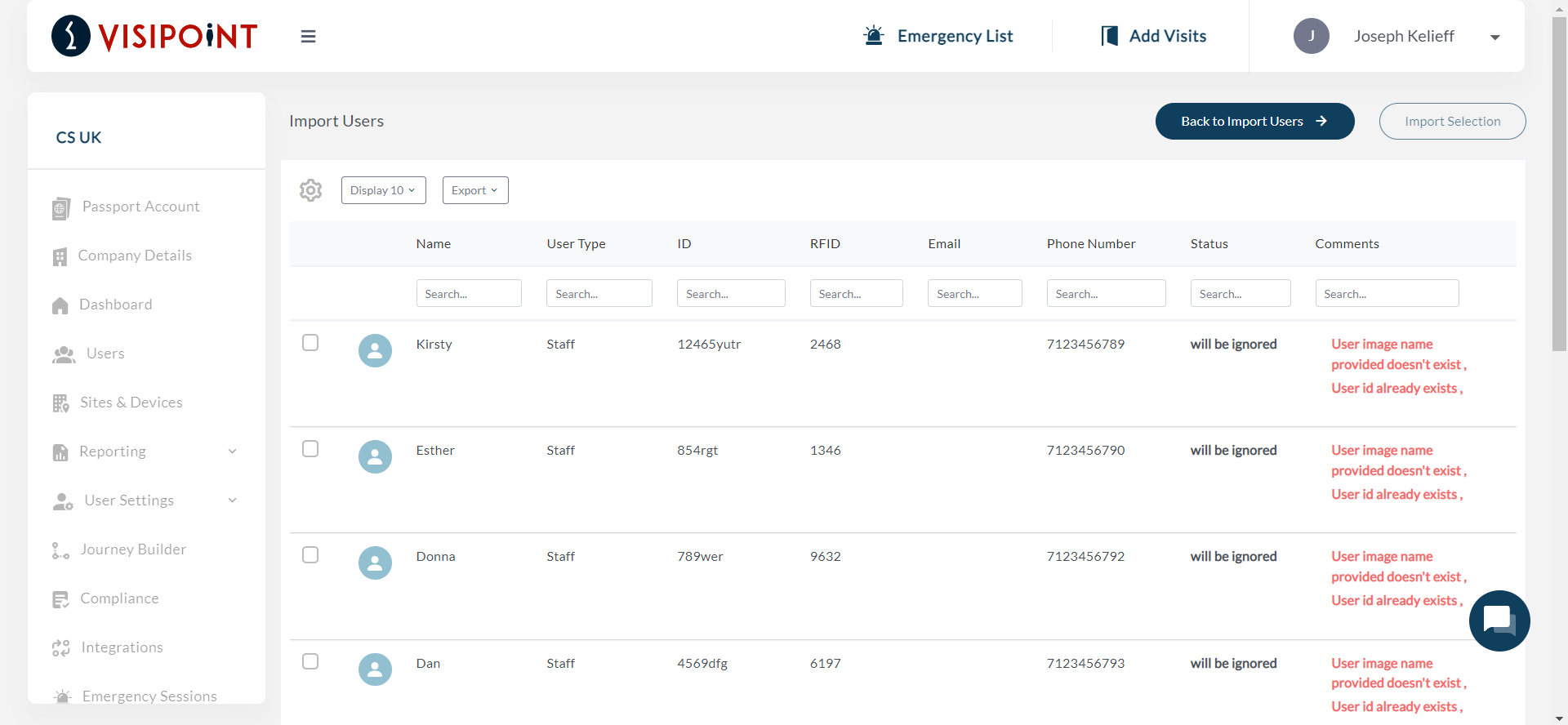1568x725 pixels.
Task: Click the Sites & Devices icon
Action: click(60, 403)
